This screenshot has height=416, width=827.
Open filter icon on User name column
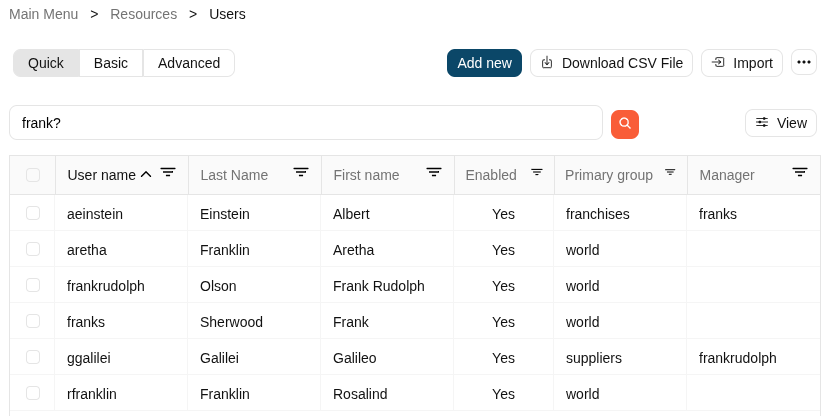pyautogui.click(x=168, y=173)
